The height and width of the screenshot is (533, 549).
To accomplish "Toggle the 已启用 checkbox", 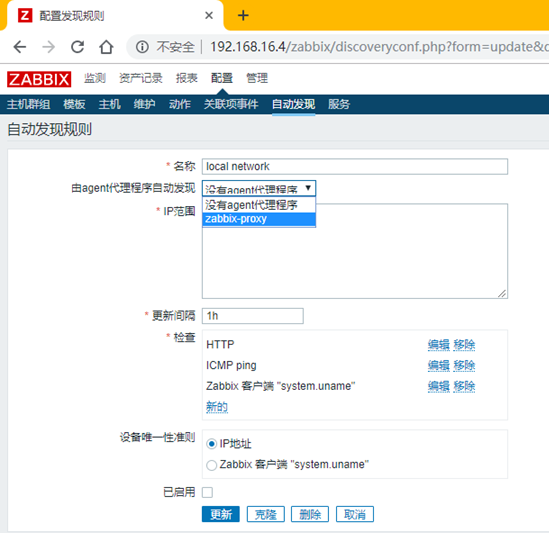I will (x=207, y=492).
